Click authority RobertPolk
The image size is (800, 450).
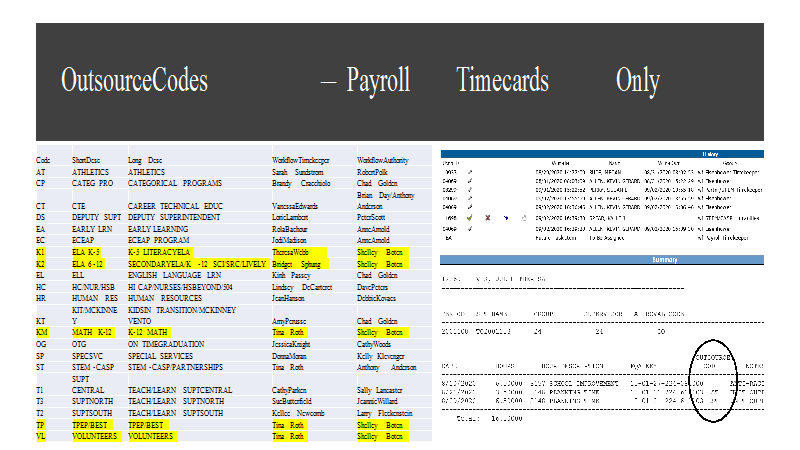click(x=372, y=172)
